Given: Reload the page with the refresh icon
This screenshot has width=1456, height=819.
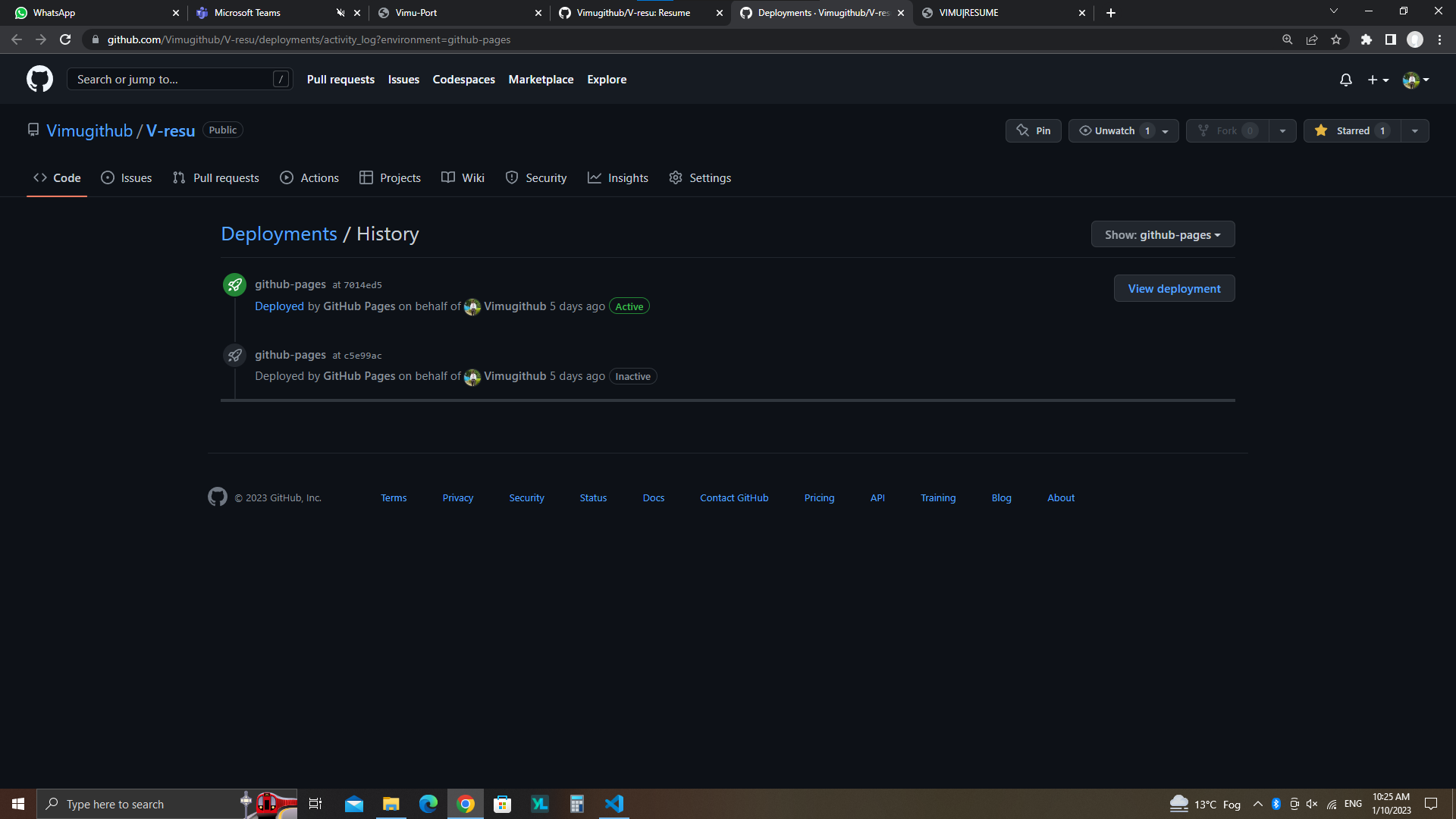Looking at the screenshot, I should [65, 39].
